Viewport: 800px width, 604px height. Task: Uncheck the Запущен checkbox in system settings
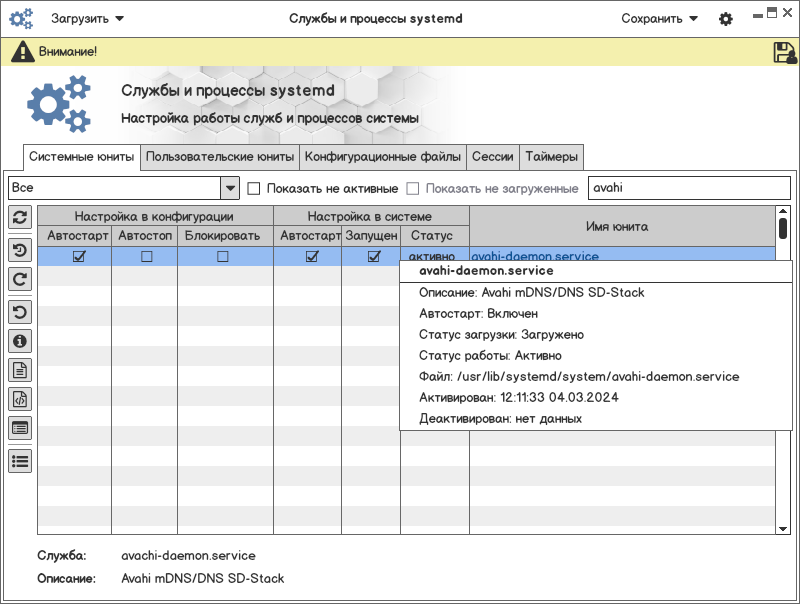tap(374, 257)
